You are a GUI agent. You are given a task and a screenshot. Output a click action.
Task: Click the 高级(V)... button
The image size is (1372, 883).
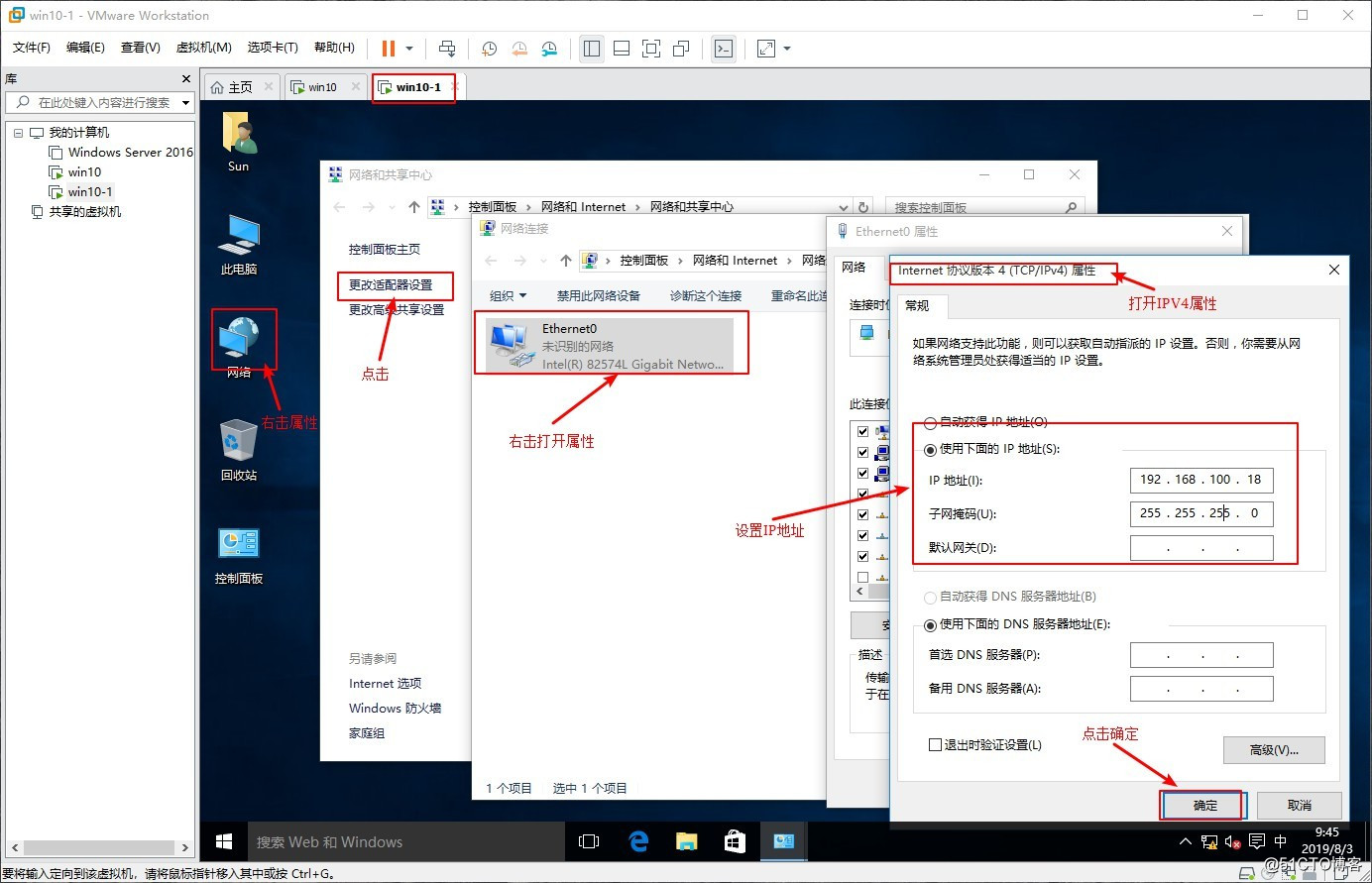[1274, 750]
